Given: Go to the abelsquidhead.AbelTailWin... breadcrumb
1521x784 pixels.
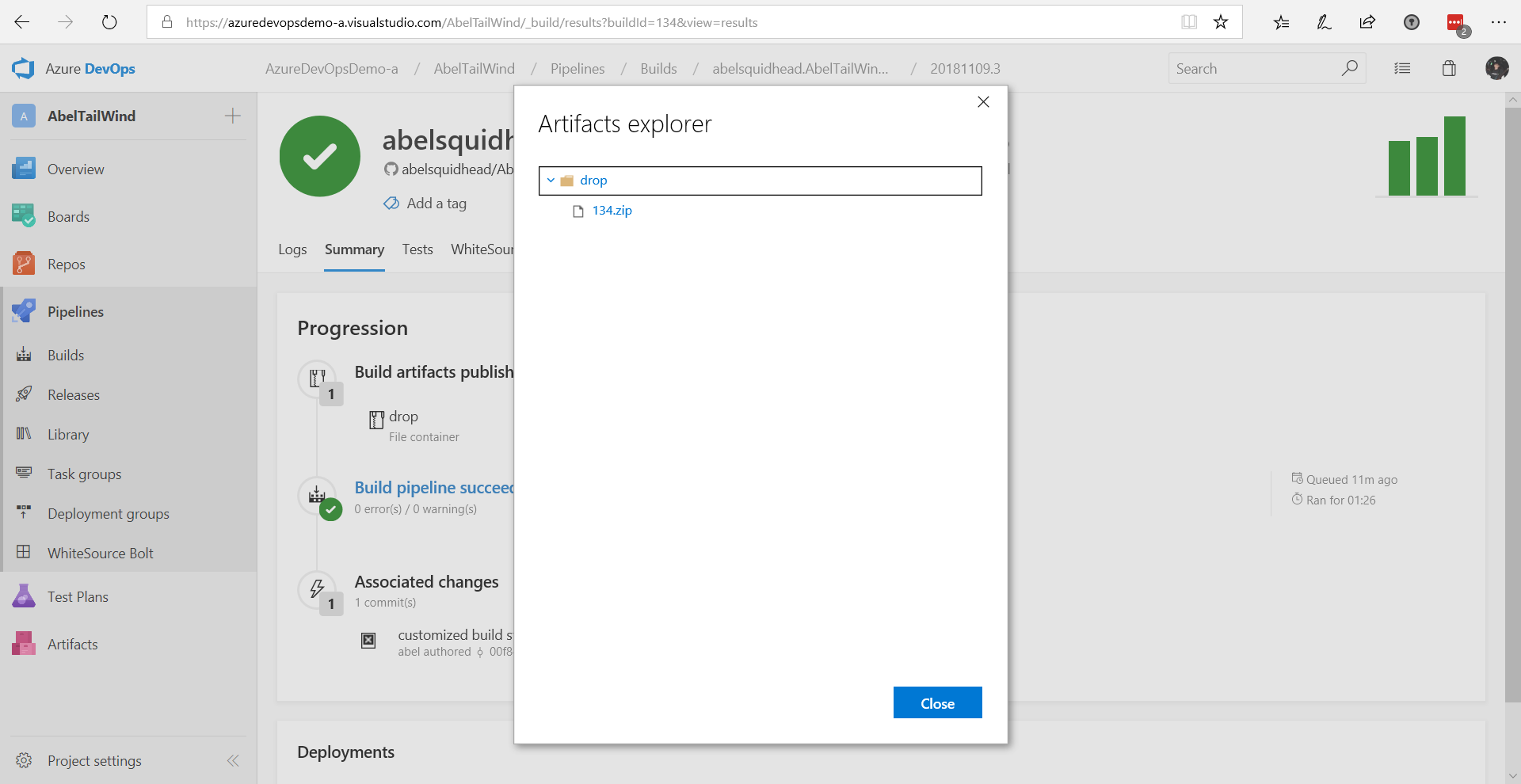Looking at the screenshot, I should (x=800, y=69).
